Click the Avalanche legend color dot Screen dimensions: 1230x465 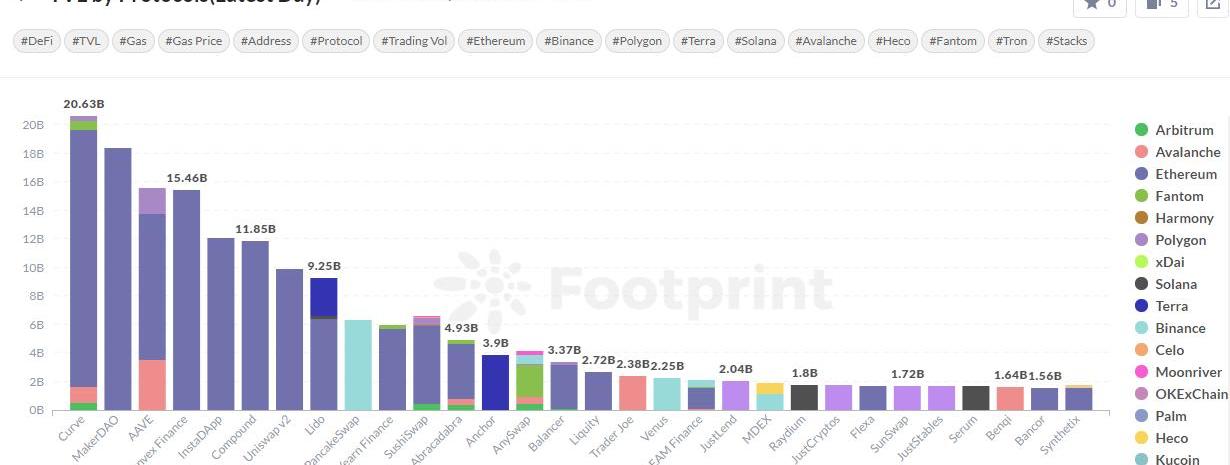tap(1141, 152)
